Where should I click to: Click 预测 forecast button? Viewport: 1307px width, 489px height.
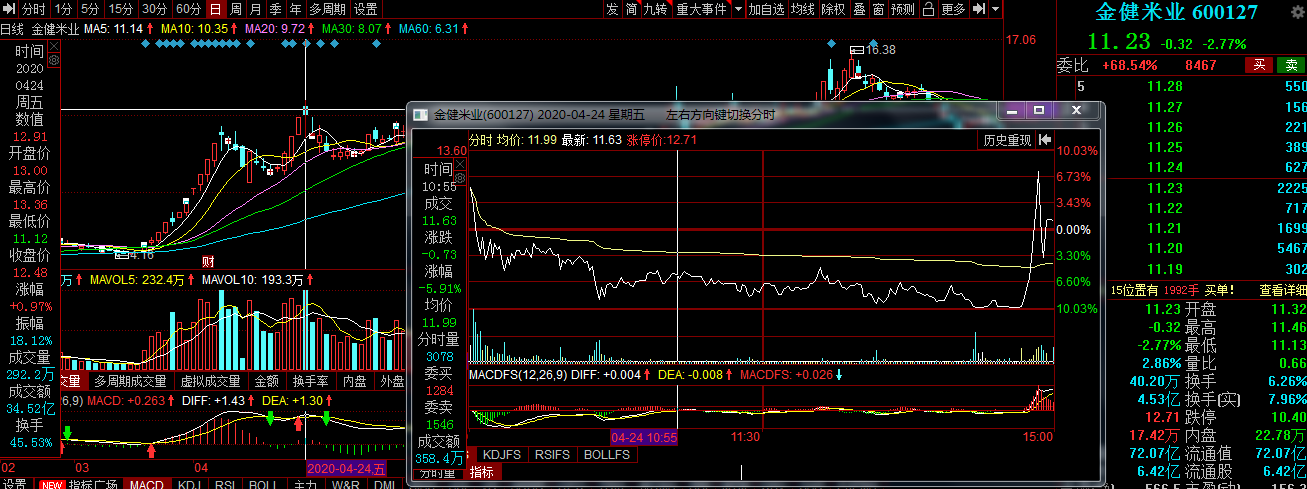coord(902,9)
